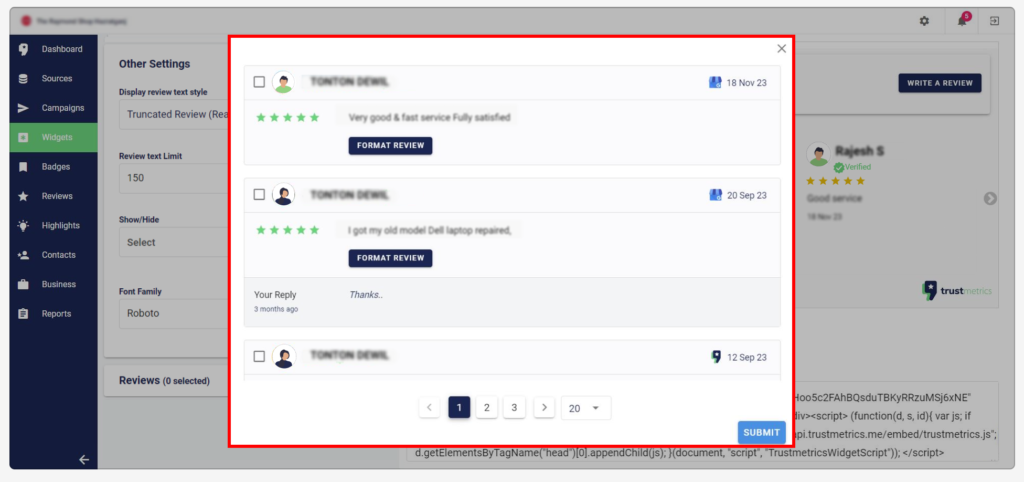The width and height of the screenshot is (1024, 482).
Task: Tick the checkbox for the 18 Nov 23 review
Action: [x=259, y=82]
